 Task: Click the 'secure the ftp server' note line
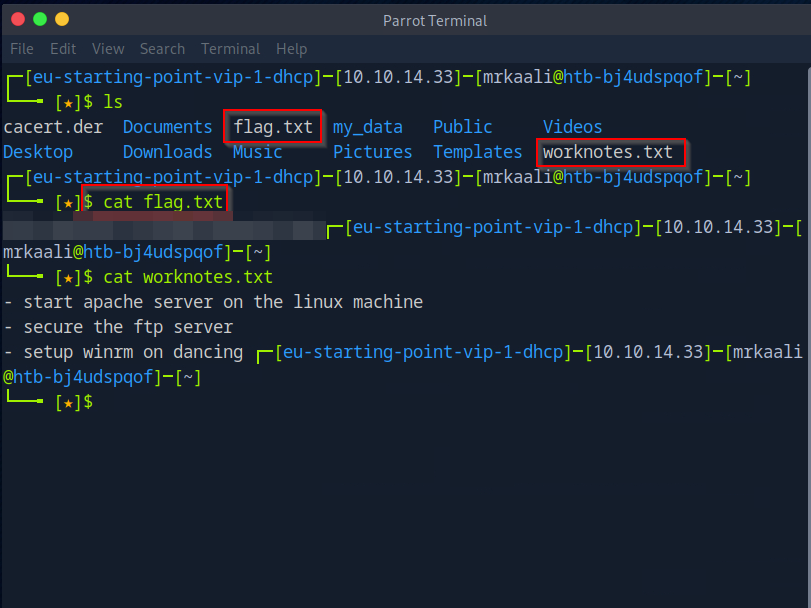[128, 327]
